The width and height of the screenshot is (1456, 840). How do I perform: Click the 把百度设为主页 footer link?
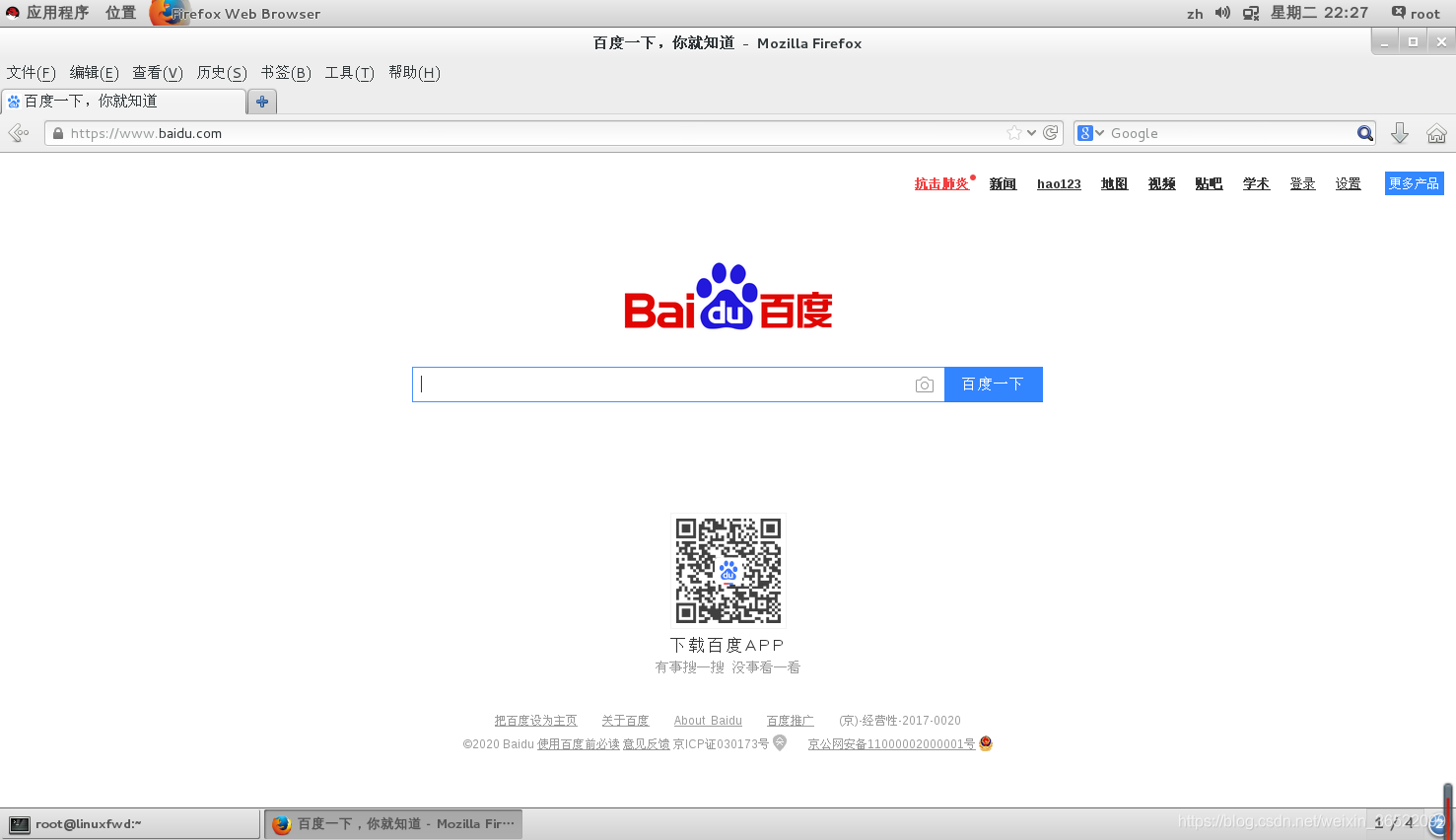click(x=535, y=721)
